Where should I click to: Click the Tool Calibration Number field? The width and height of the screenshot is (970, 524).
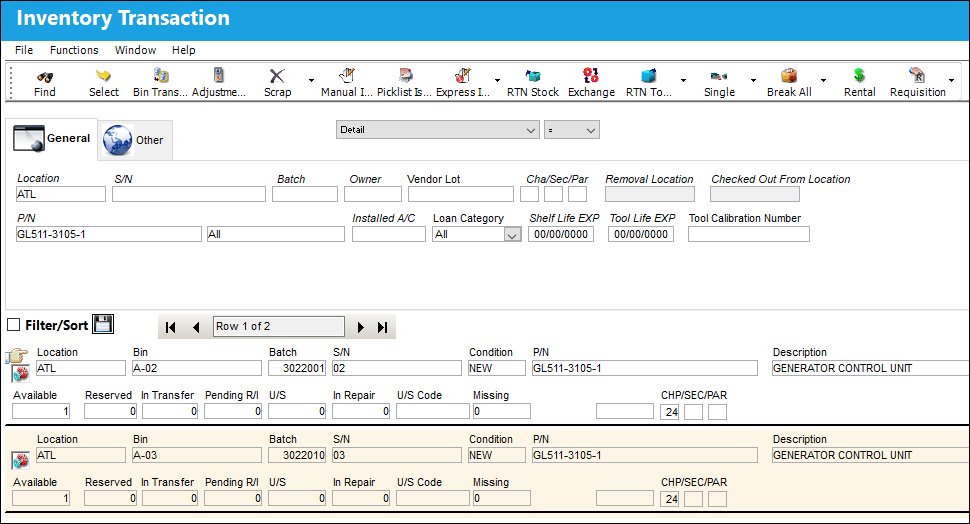pyautogui.click(x=749, y=234)
